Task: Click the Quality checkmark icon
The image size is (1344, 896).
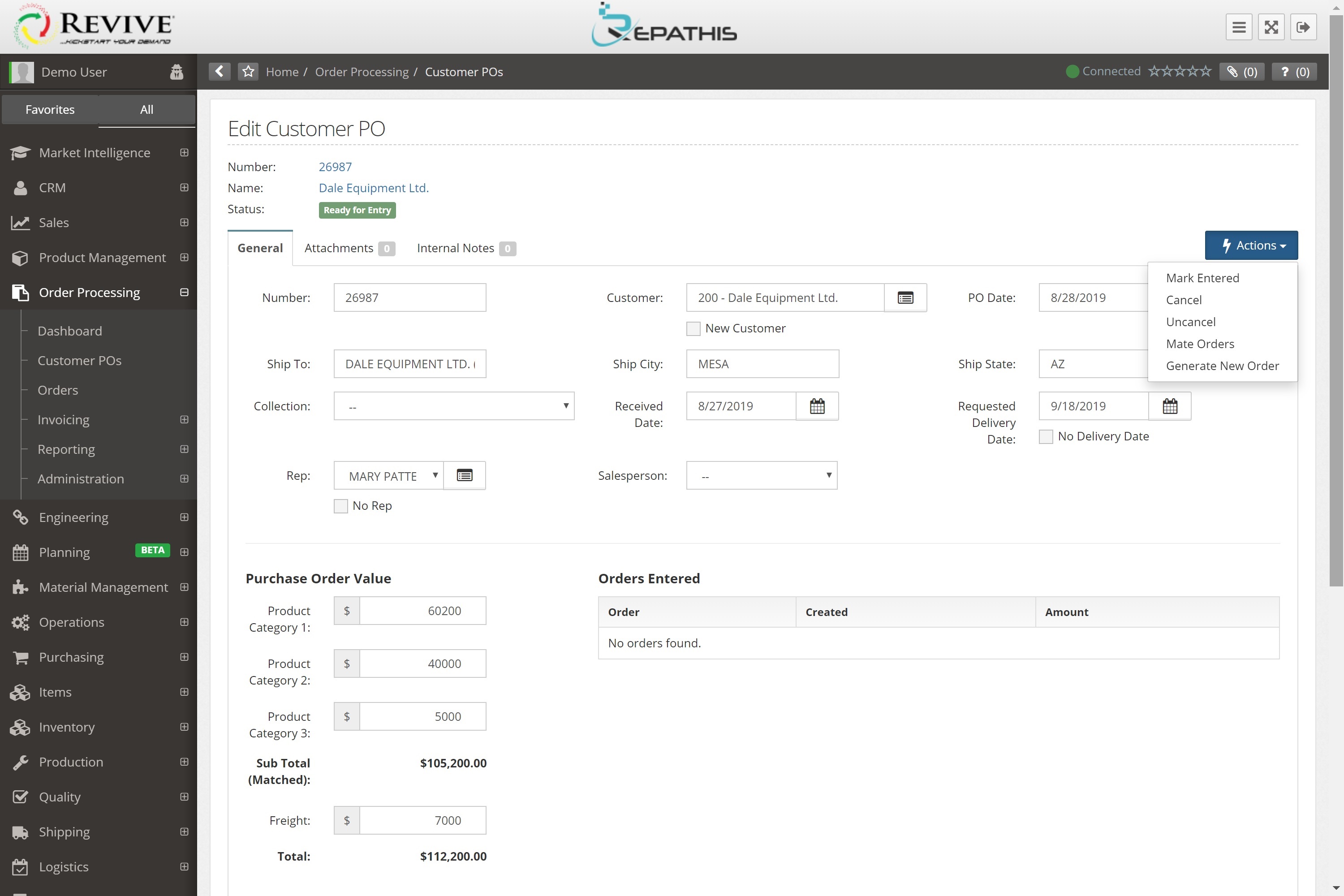Action: pos(20,797)
